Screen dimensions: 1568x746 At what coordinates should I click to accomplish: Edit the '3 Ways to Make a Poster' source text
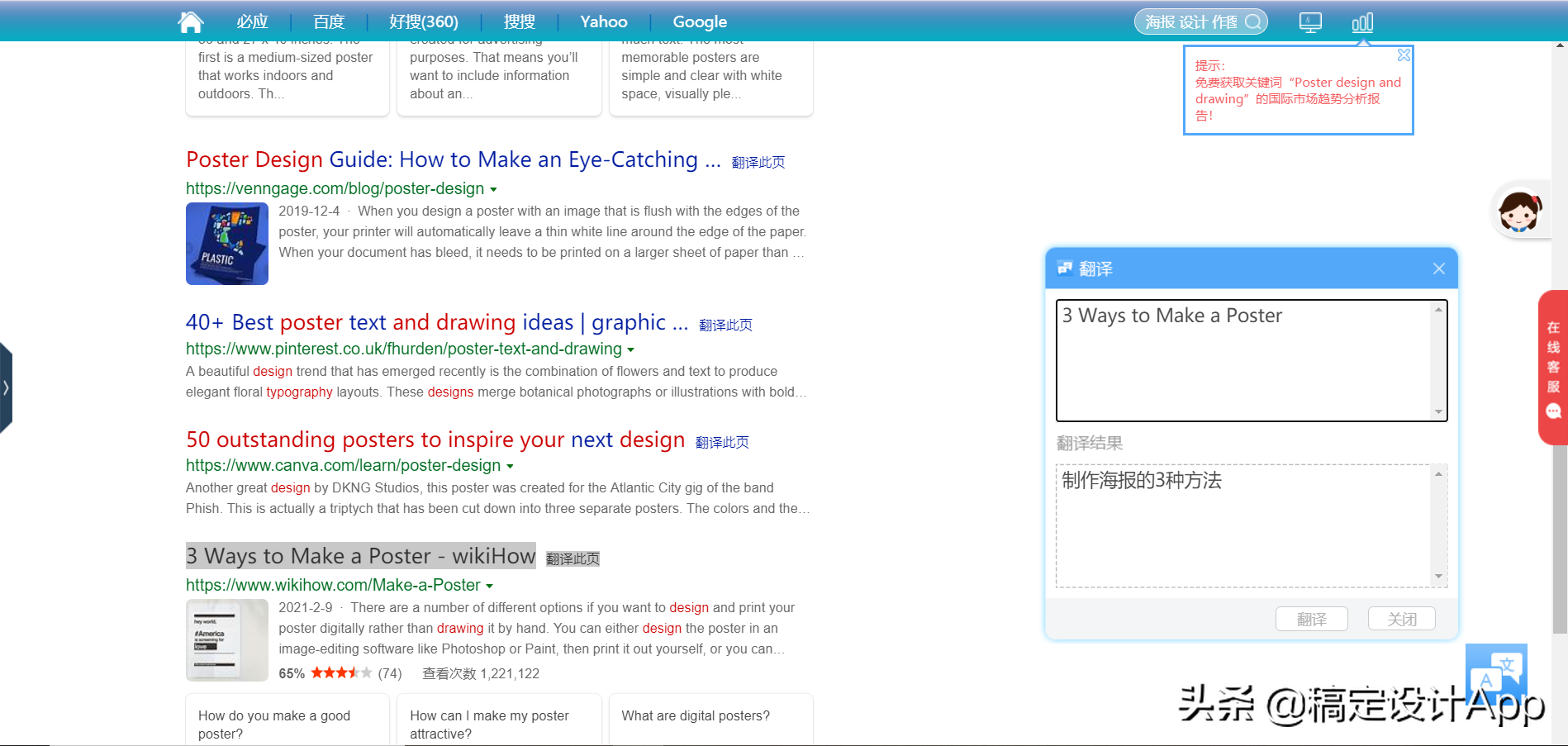(x=1243, y=360)
